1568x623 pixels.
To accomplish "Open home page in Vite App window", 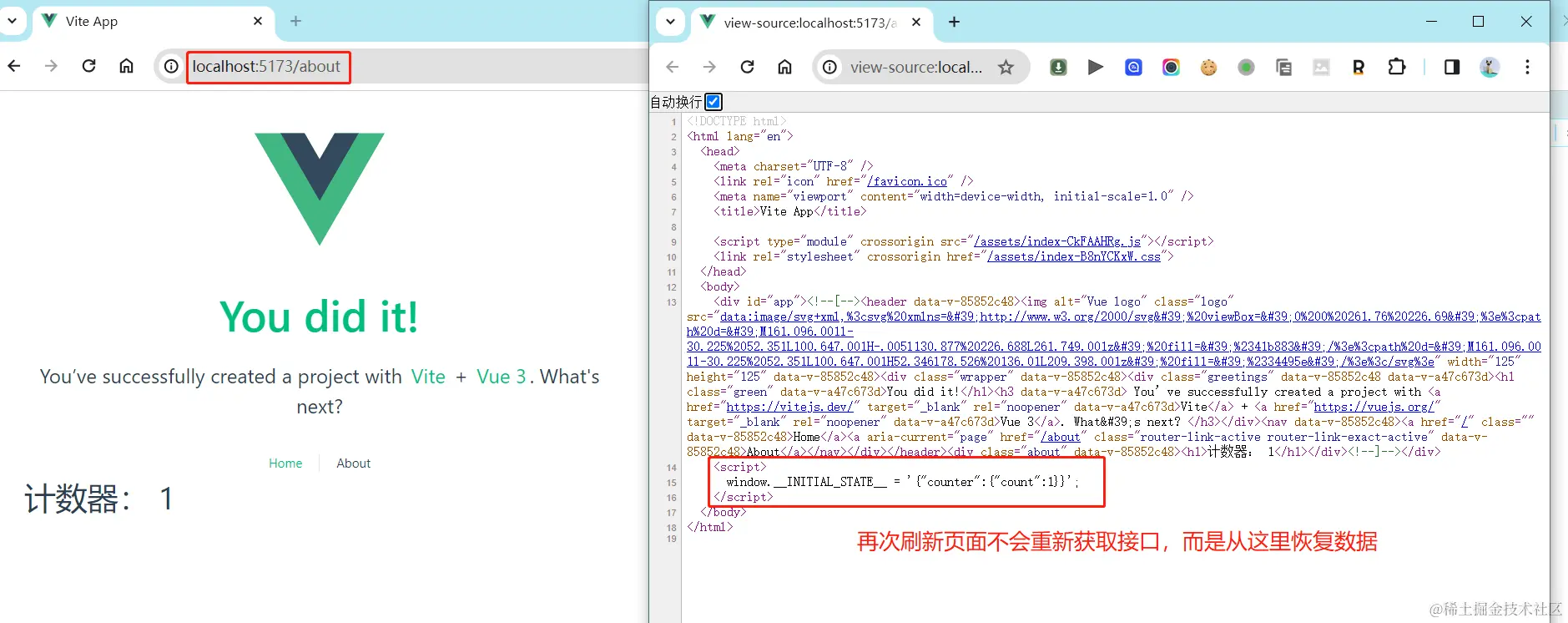I will click(x=127, y=66).
